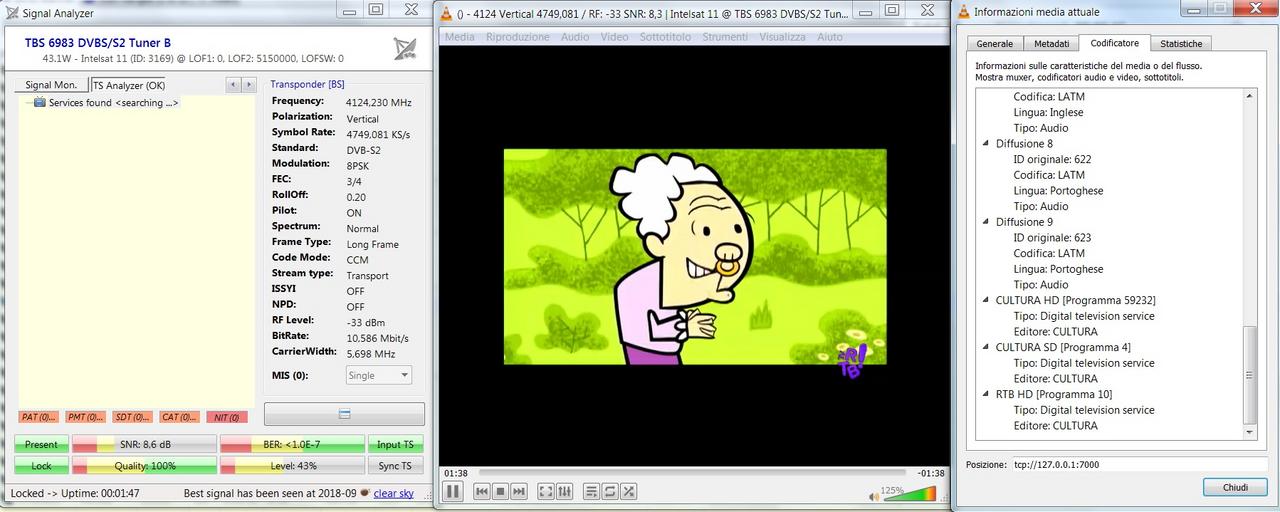The image size is (1280, 512).
Task: Open the Aiuto menu
Action: tap(830, 37)
